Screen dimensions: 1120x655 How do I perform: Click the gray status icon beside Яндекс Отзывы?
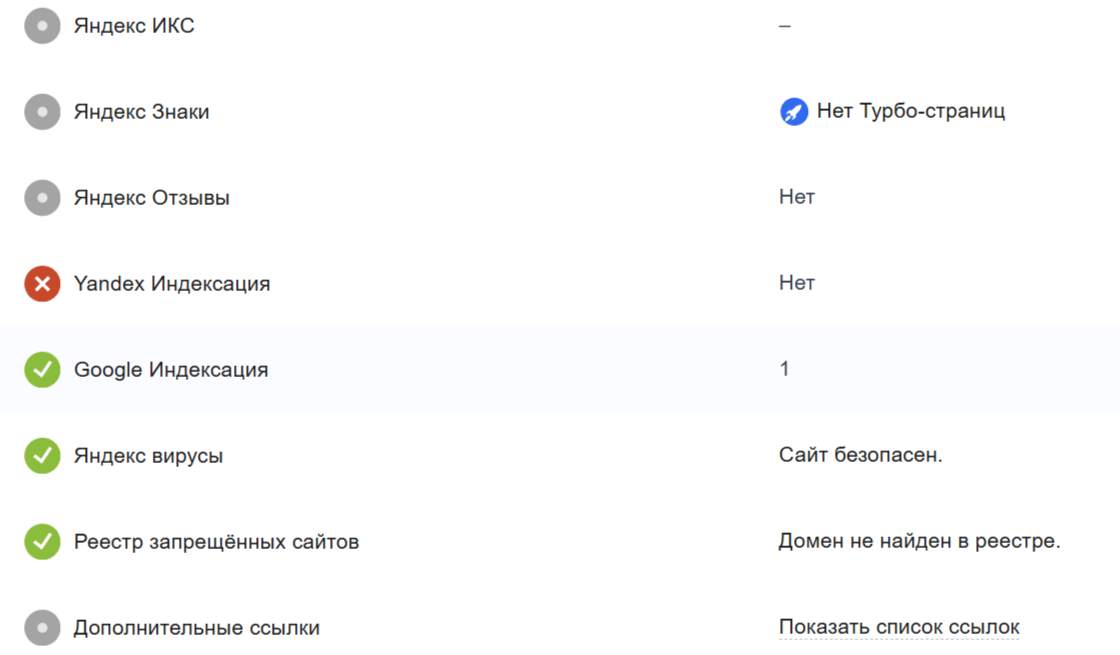point(42,198)
